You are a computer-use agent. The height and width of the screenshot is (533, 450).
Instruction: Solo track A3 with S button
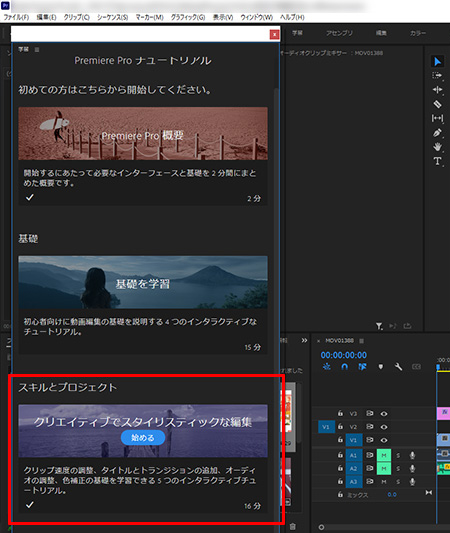398,482
